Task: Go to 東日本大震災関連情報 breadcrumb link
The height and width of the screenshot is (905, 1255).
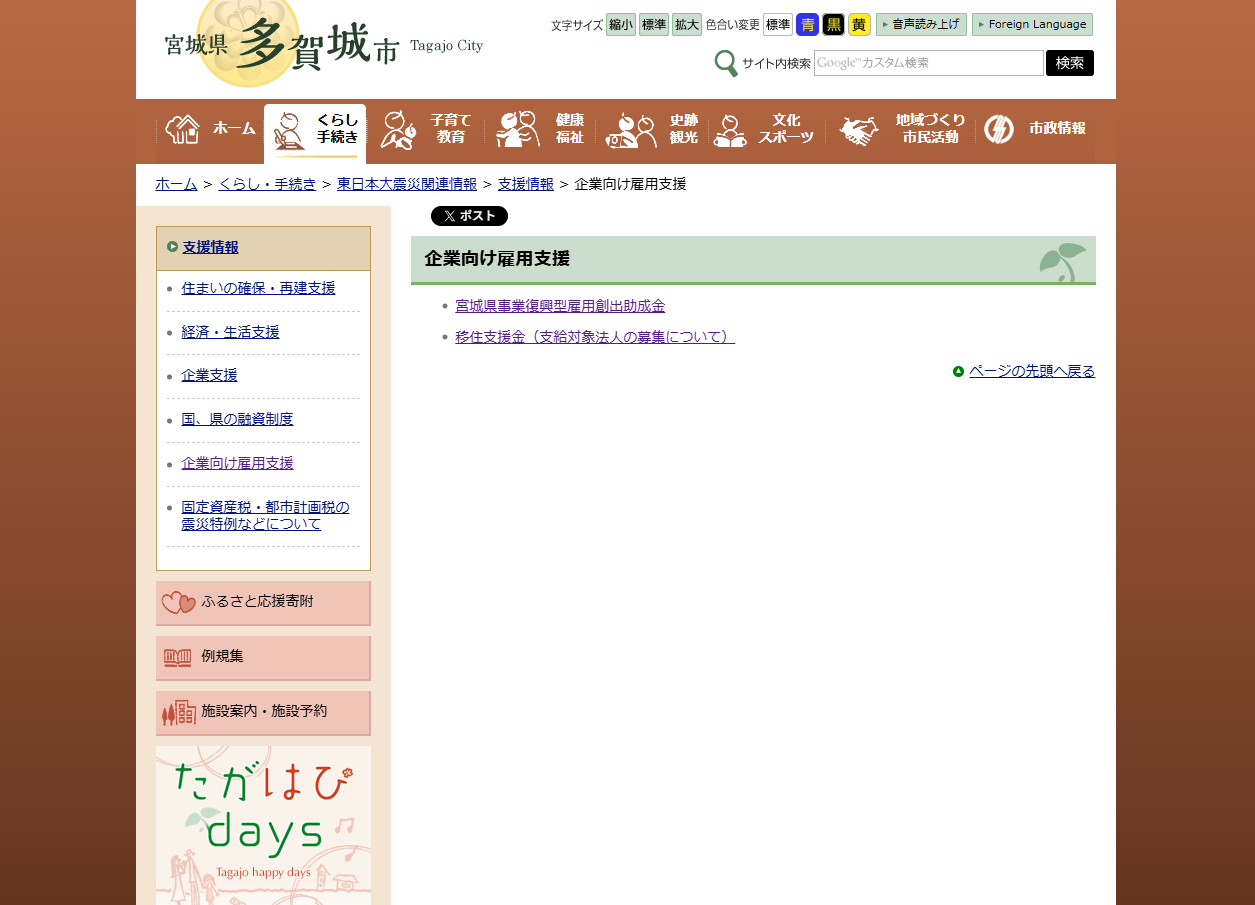Action: tap(407, 184)
